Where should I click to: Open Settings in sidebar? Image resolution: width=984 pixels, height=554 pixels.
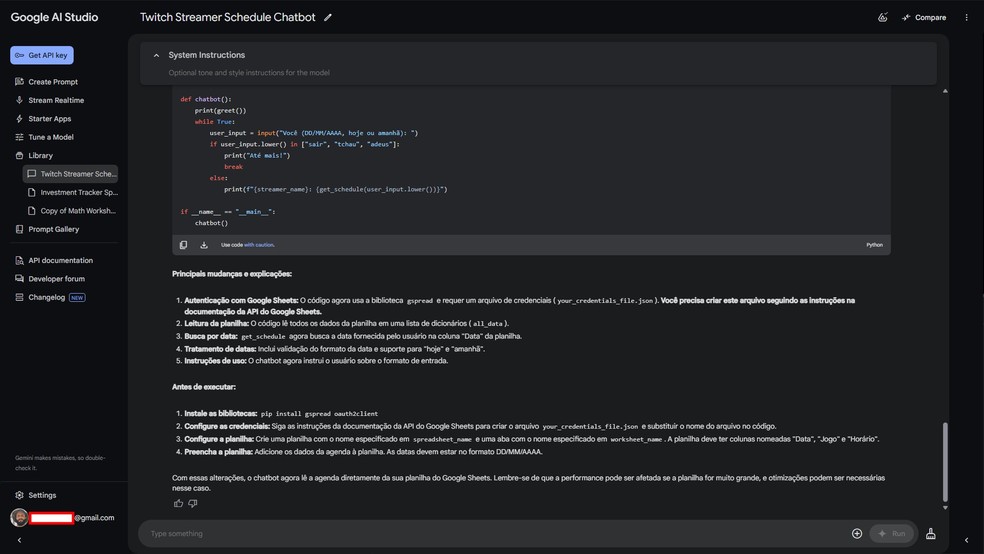coord(42,495)
